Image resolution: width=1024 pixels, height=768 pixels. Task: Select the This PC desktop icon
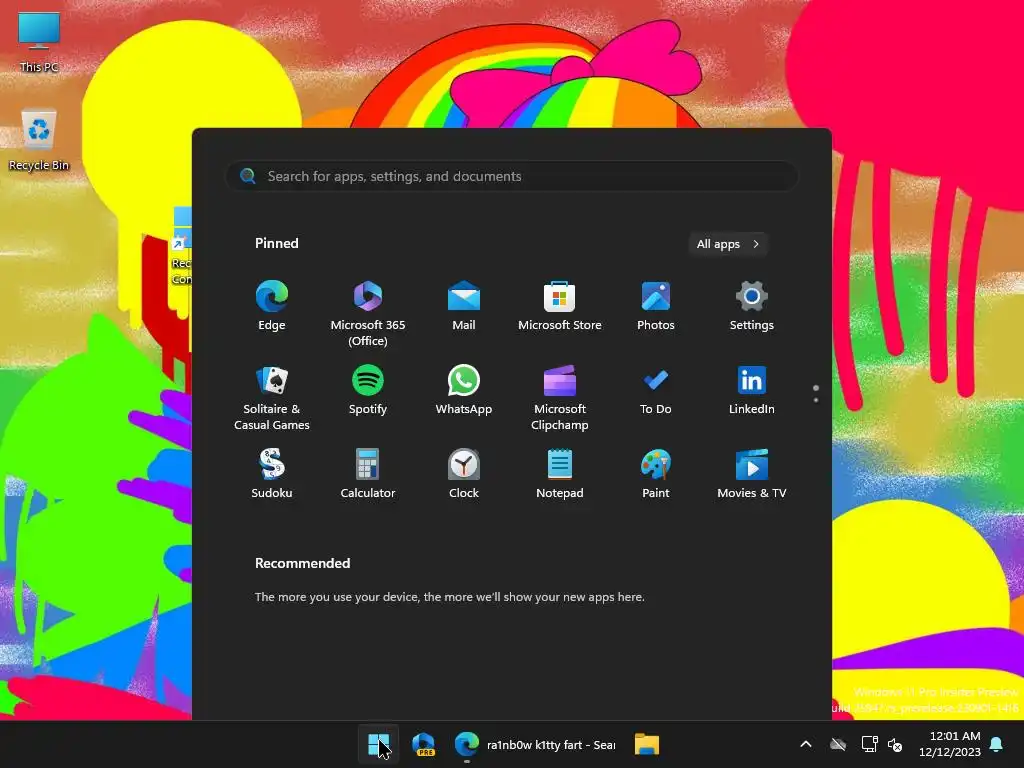(39, 41)
